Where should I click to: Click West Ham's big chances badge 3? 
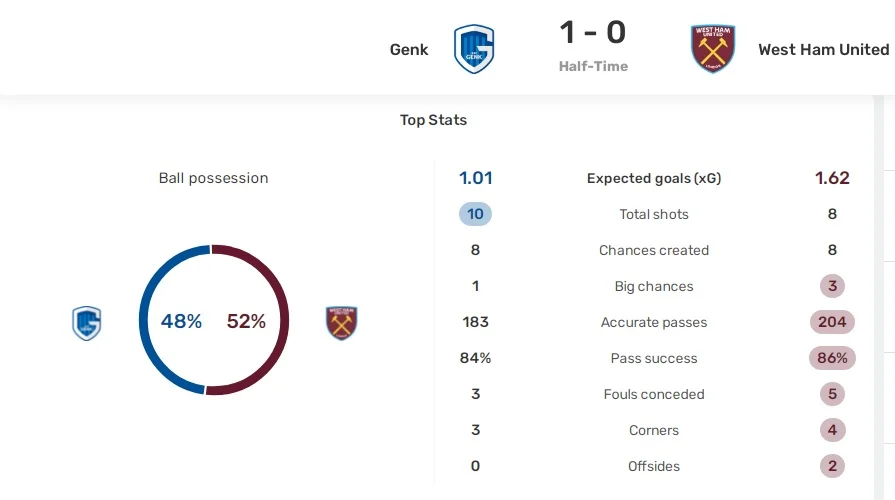coord(832,286)
